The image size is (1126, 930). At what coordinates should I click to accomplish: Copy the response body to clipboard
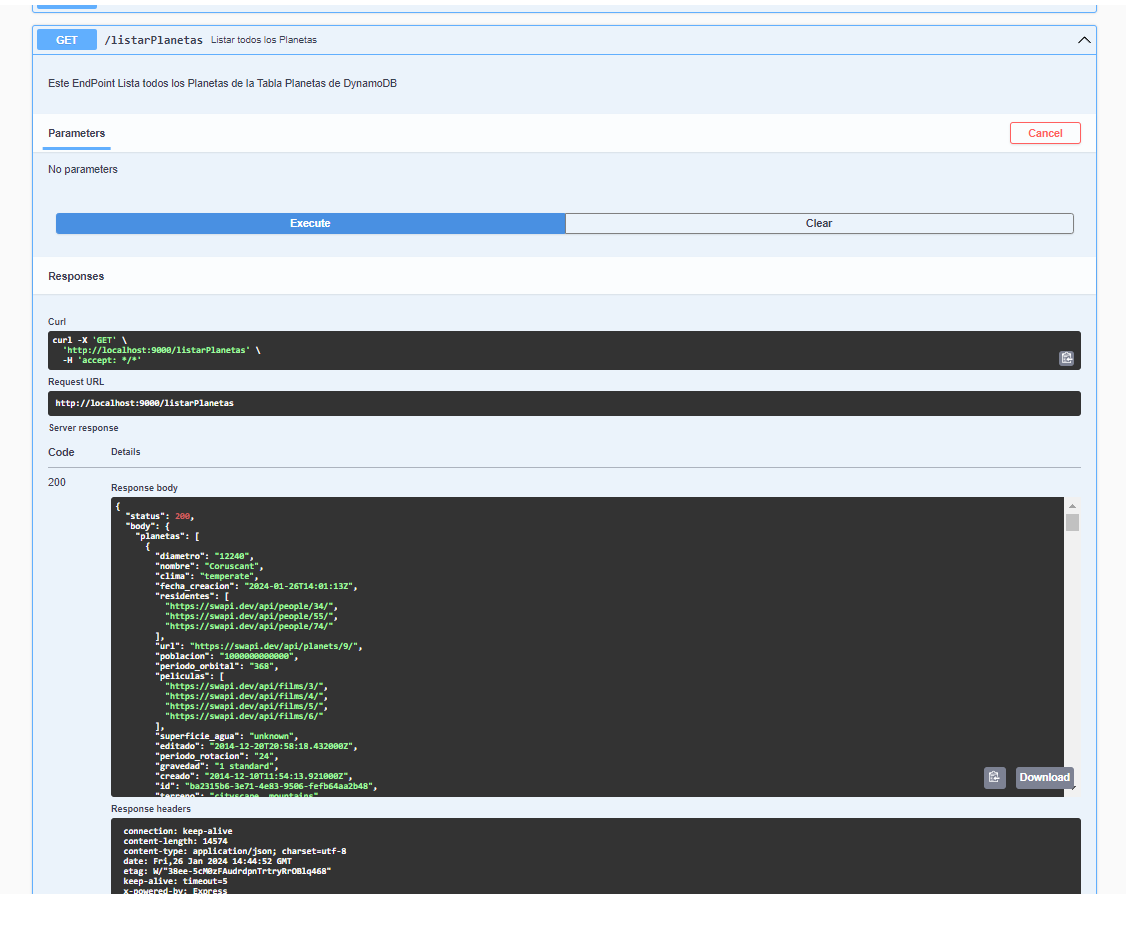(995, 777)
